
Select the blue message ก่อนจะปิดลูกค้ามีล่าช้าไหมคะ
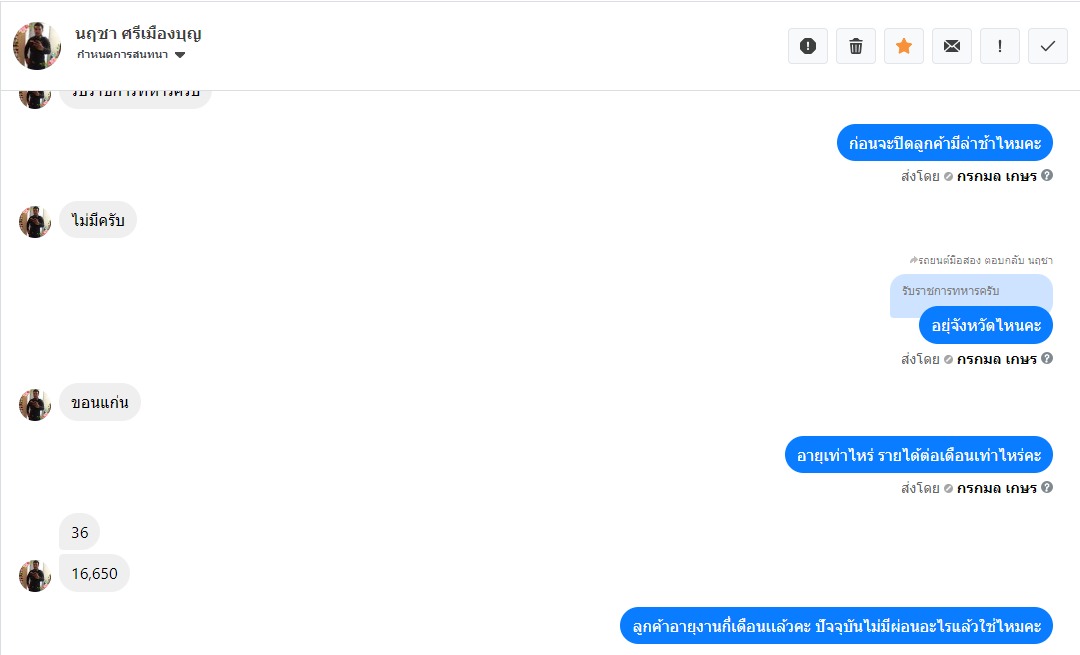pos(945,143)
